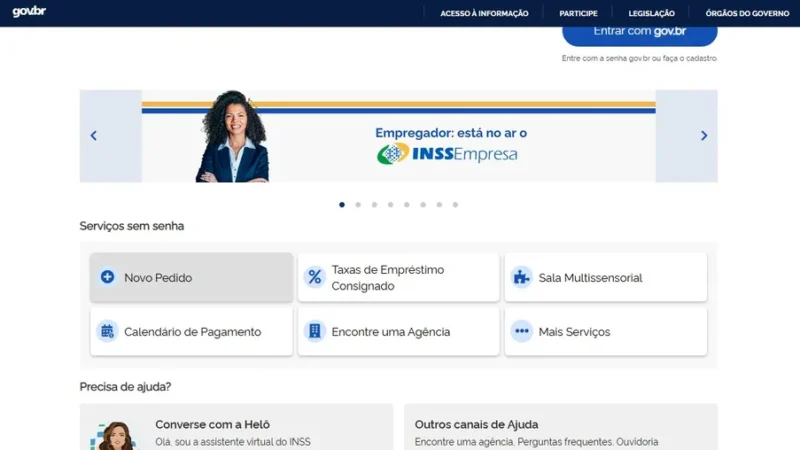Click the three-dots Mais Serviços icon
The width and height of the screenshot is (800, 450).
point(521,331)
